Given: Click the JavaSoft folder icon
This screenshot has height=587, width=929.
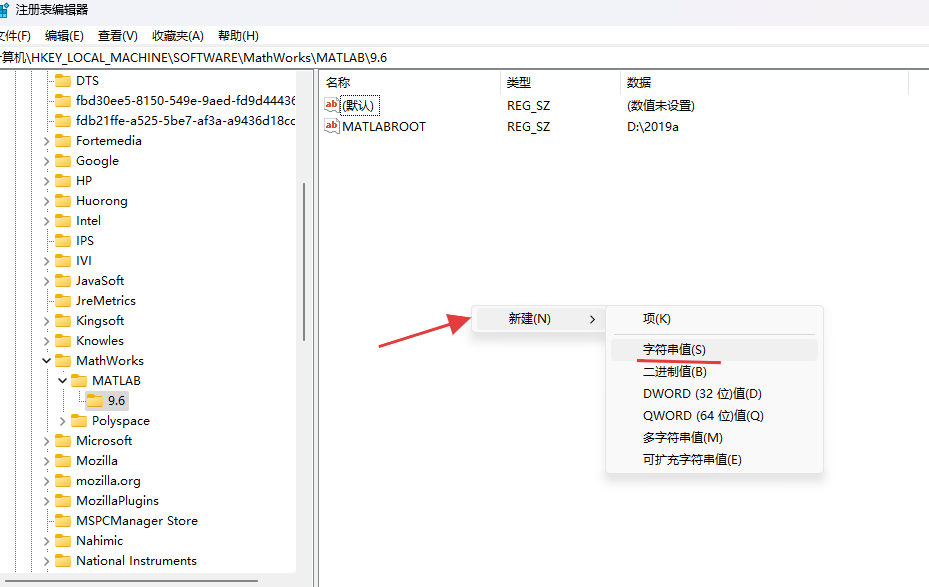Looking at the screenshot, I should pyautogui.click(x=63, y=281).
